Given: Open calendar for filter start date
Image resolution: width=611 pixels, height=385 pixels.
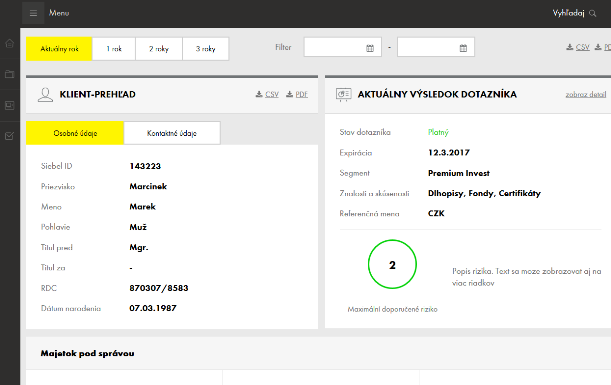Looking at the screenshot, I should click(x=370, y=48).
